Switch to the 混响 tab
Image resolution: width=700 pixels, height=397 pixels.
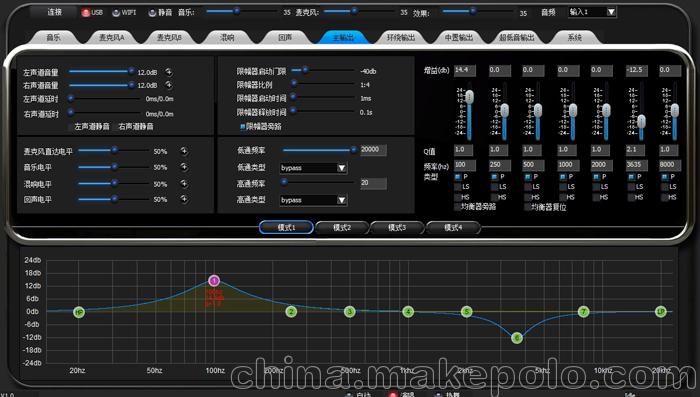[227, 38]
